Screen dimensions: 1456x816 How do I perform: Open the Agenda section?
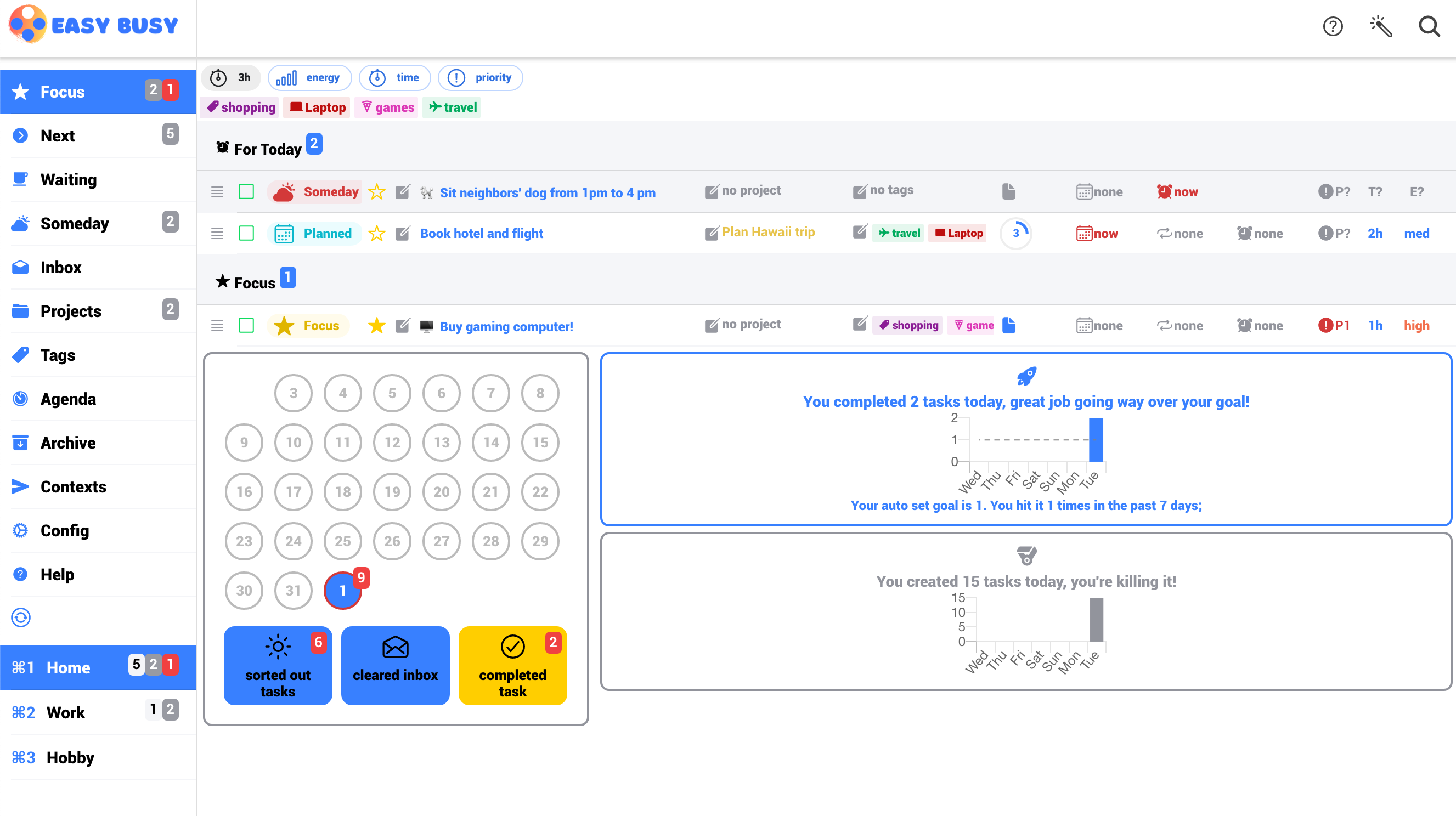pos(68,399)
